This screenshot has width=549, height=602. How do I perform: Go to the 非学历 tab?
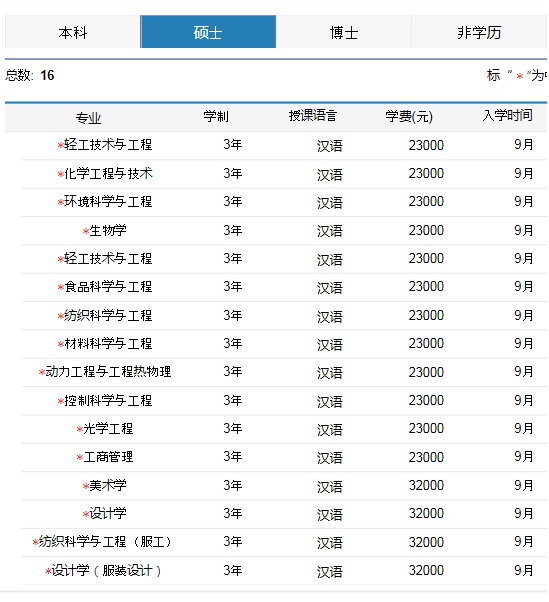tap(479, 32)
